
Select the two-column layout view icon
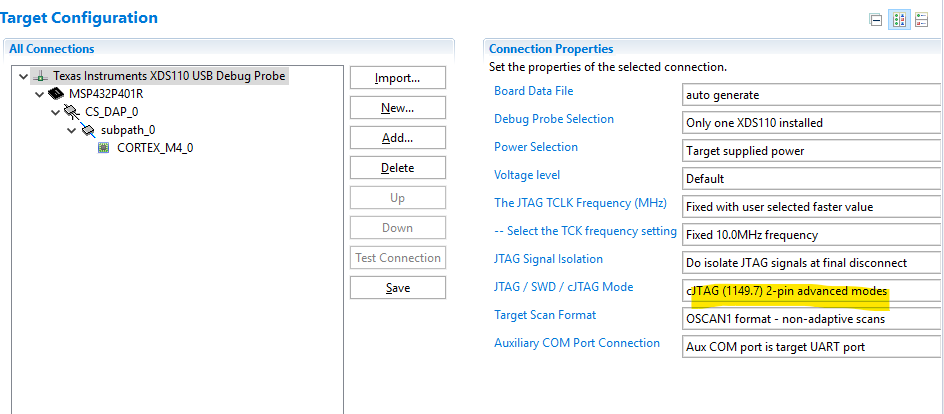[x=899, y=20]
